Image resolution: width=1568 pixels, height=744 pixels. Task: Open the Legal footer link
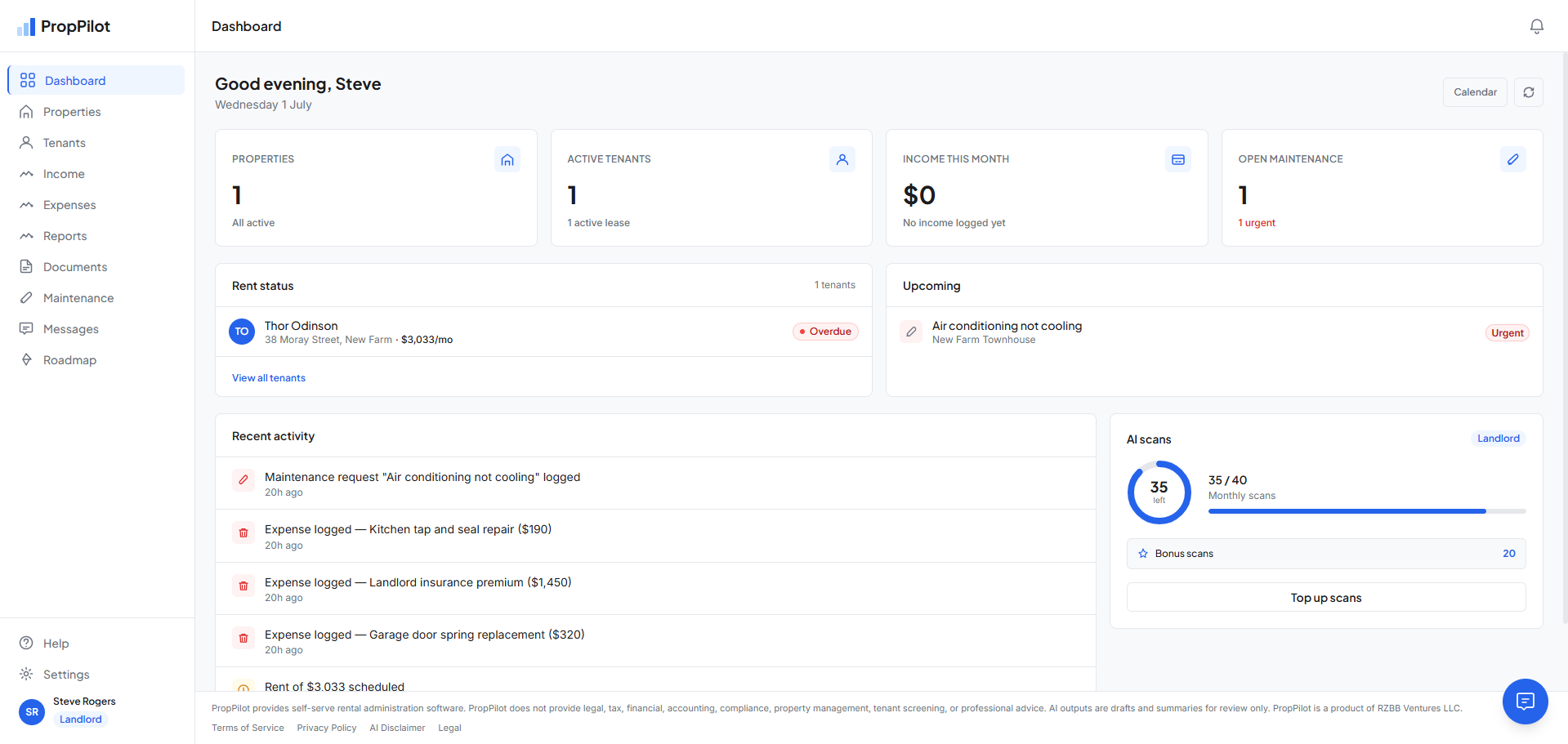coord(449,728)
